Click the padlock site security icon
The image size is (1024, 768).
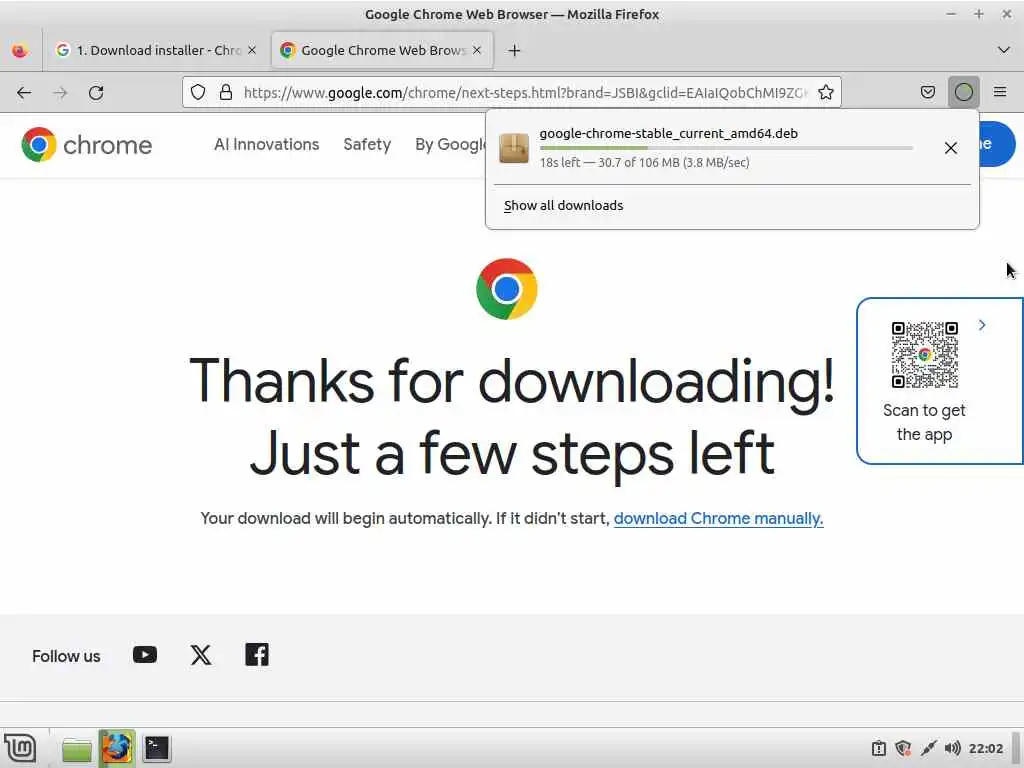[226, 93]
